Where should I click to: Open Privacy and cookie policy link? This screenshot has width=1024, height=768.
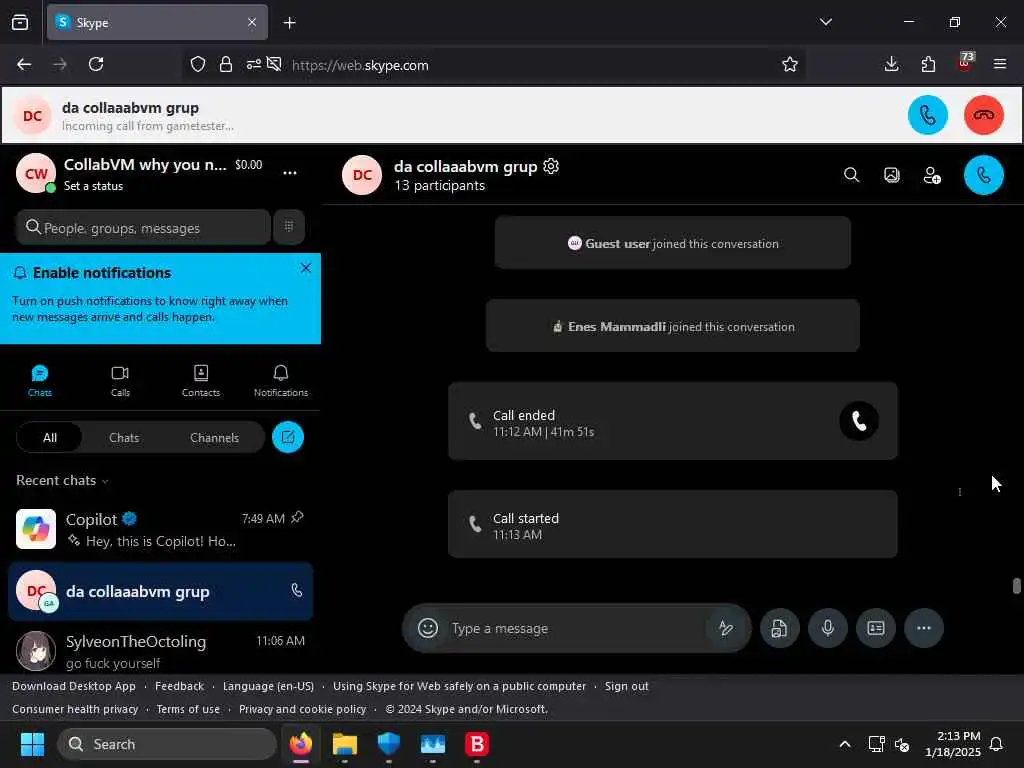point(302,709)
